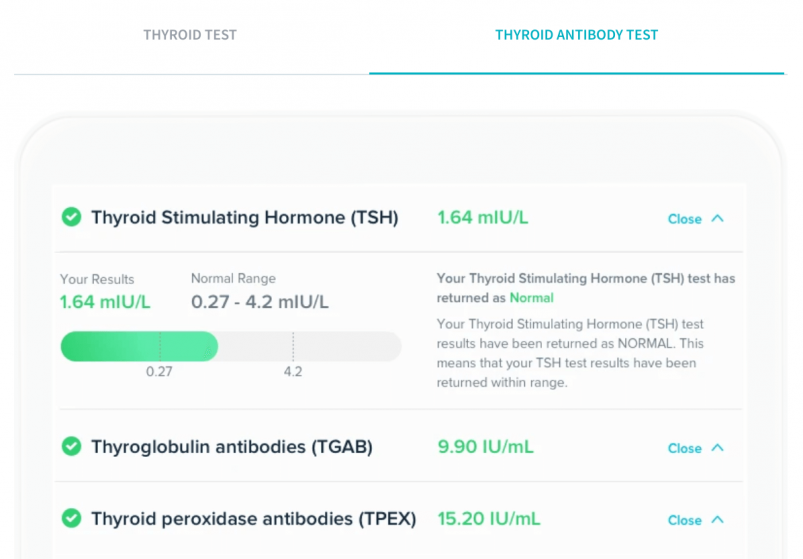Viewport: 803px width, 559px height.
Task: Click the Thyroid Stimulating Hormone (TSH) heading
Action: click(x=245, y=218)
